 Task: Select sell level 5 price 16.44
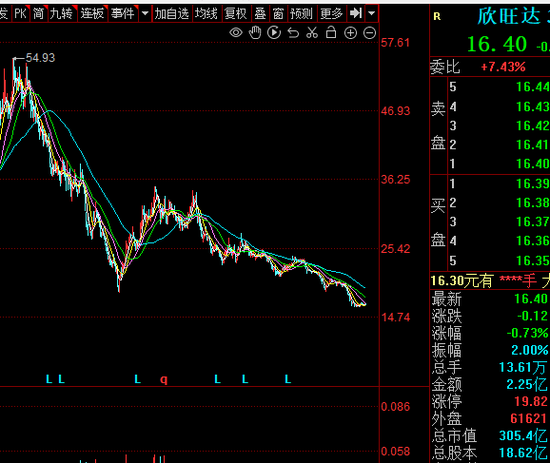coord(532,87)
